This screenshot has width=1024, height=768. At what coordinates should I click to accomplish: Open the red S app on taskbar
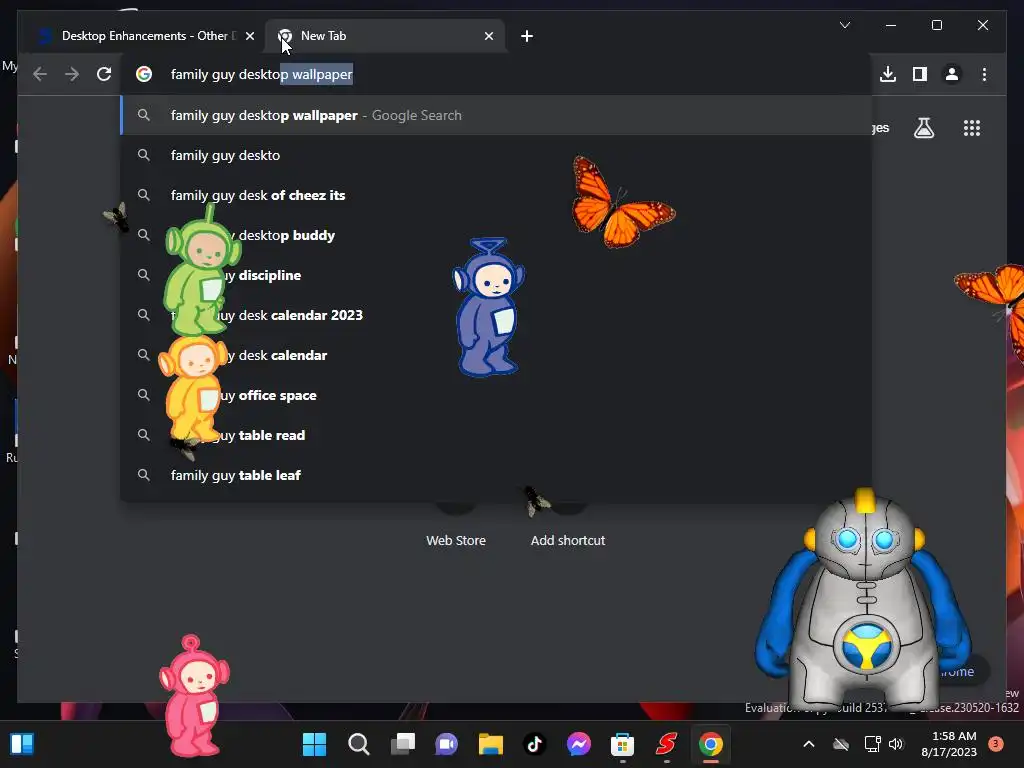[x=667, y=744]
